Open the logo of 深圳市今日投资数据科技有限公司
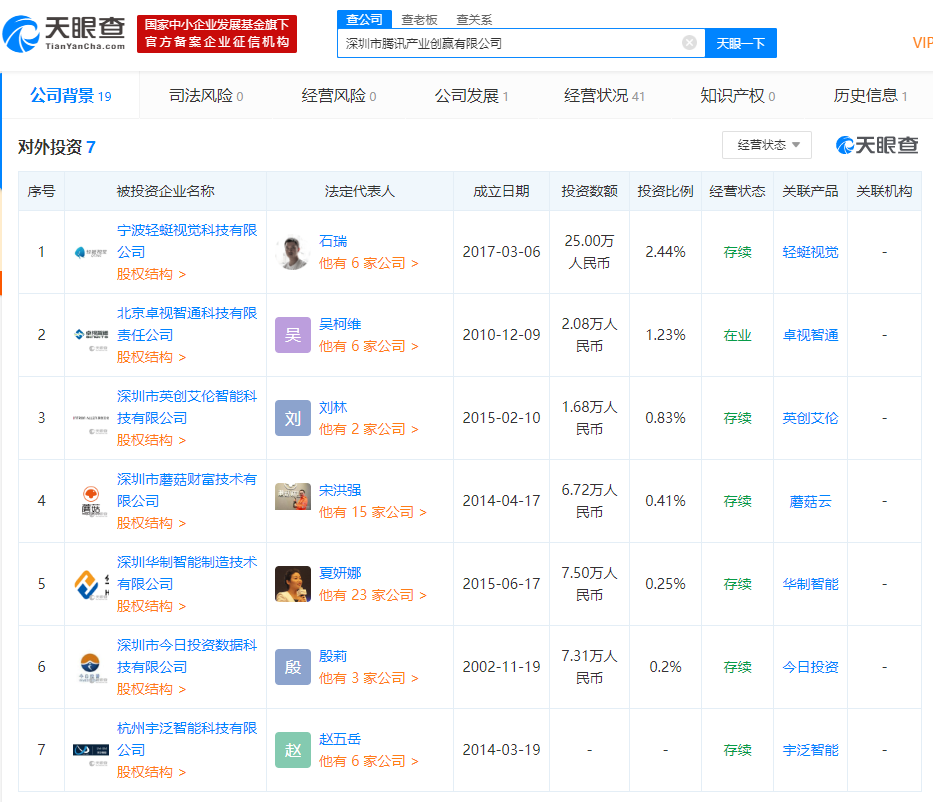This screenshot has height=802, width=933. click(91, 667)
